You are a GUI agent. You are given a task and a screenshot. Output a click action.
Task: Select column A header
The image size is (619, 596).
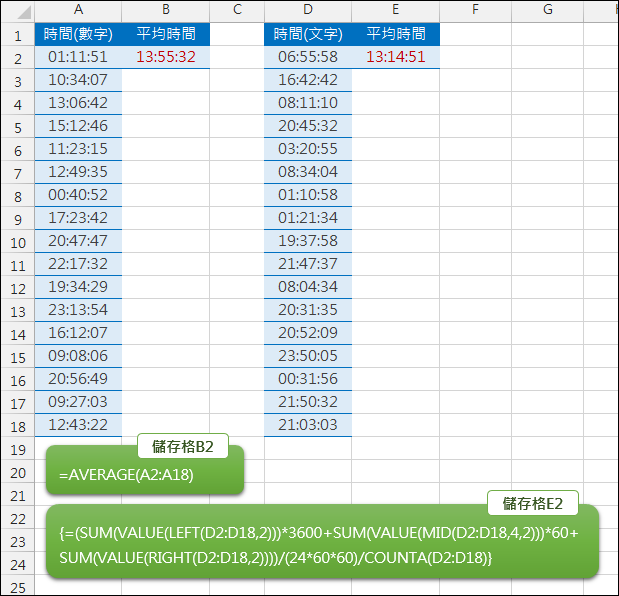click(x=78, y=9)
